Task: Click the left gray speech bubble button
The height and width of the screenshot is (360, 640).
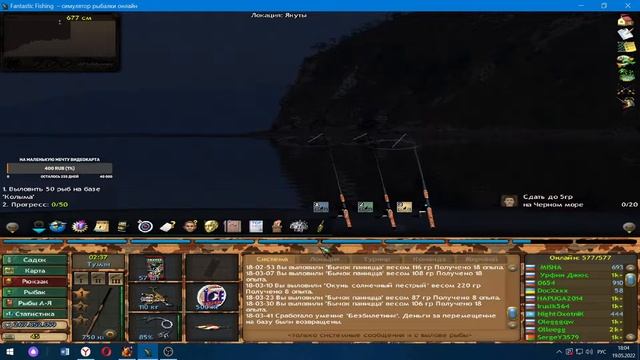Action: (x=12, y=227)
